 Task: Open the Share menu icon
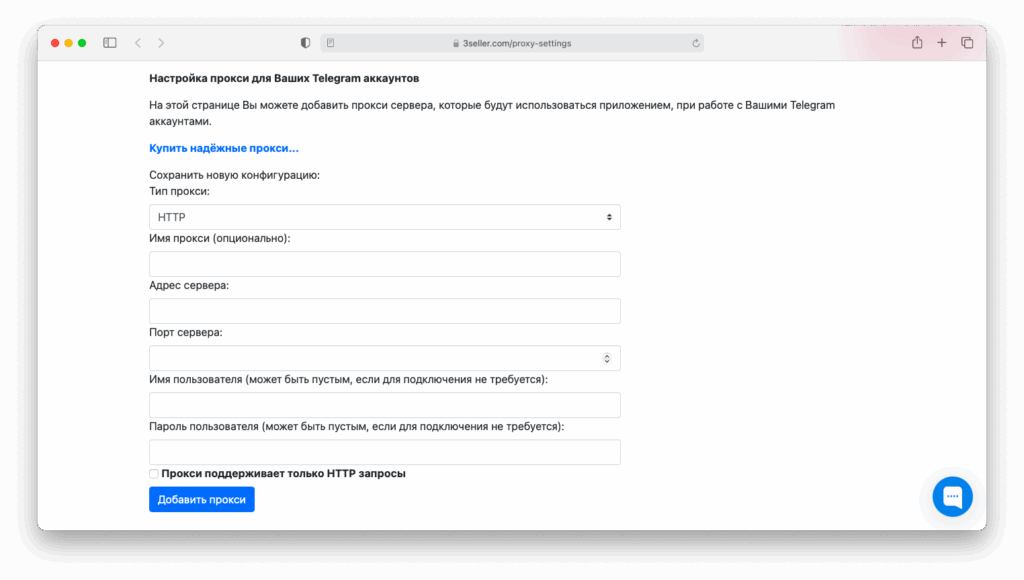point(916,43)
